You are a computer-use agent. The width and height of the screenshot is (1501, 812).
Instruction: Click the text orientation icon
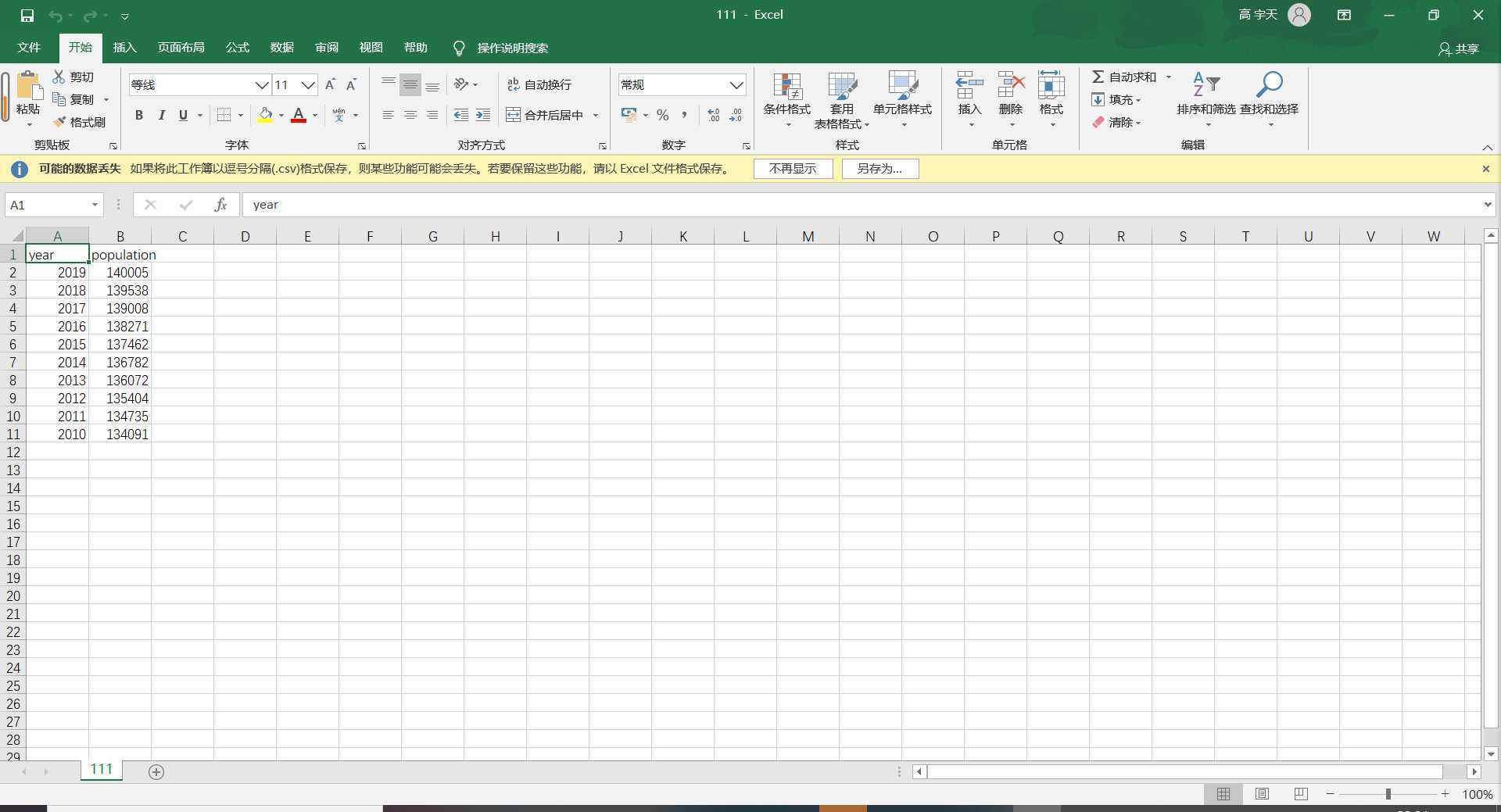point(461,84)
